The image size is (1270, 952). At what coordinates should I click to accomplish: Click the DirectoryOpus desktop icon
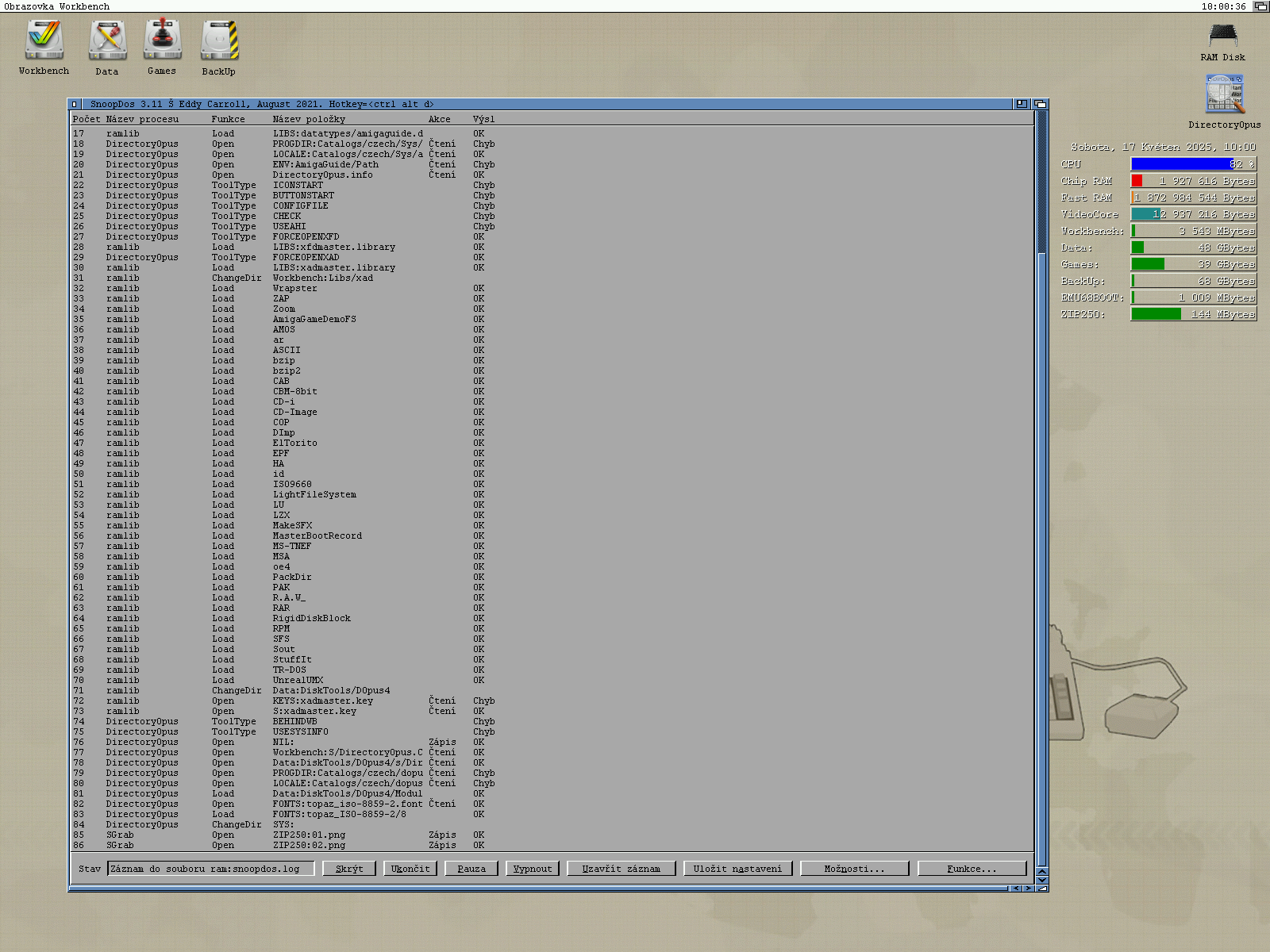click(x=1225, y=94)
